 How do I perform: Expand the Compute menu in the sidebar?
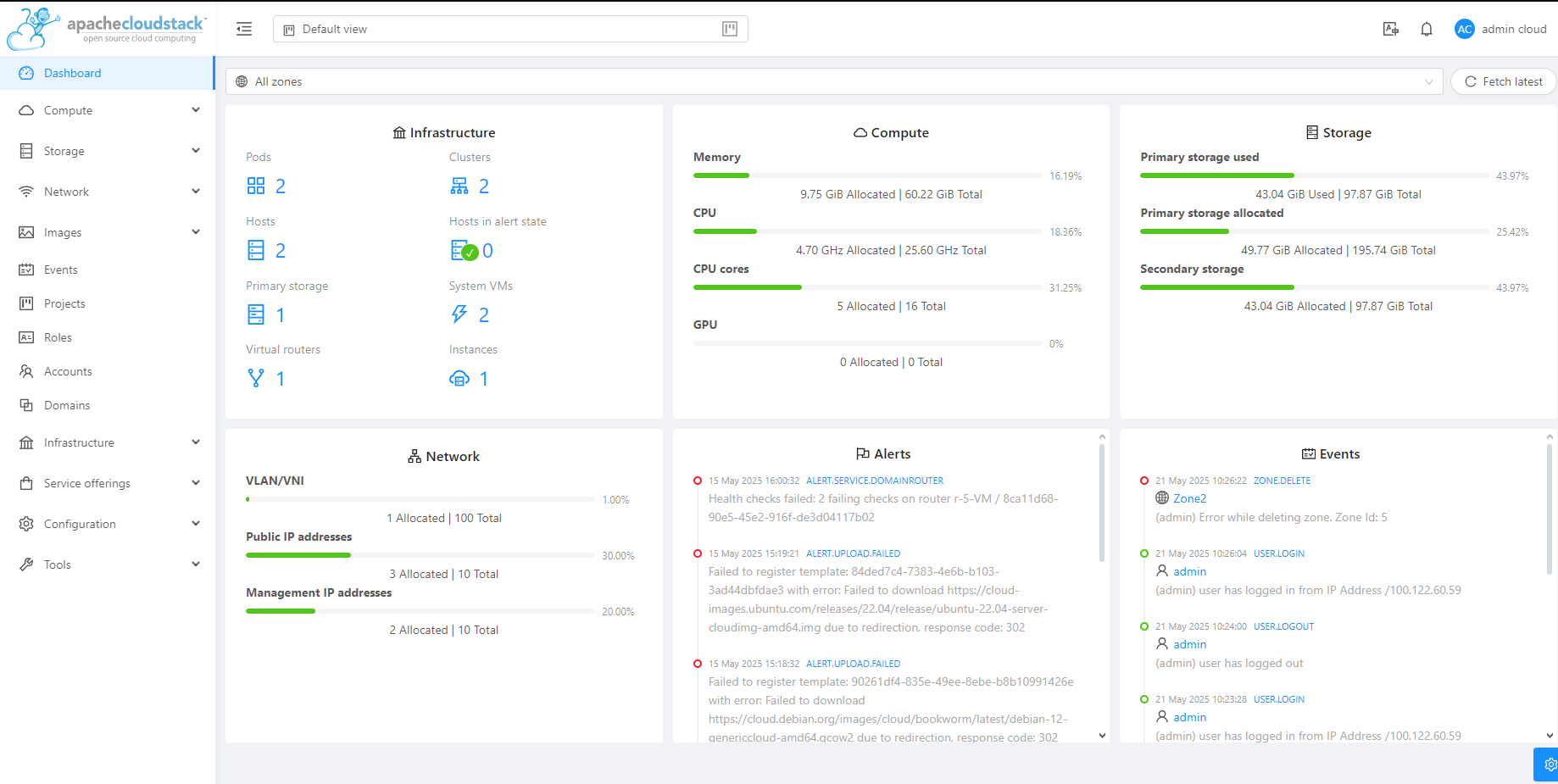coord(107,110)
